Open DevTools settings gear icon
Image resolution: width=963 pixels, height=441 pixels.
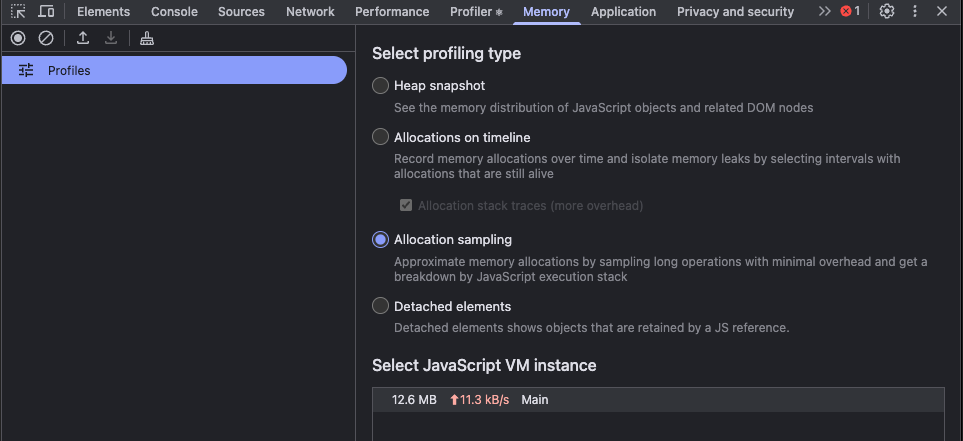[886, 12]
